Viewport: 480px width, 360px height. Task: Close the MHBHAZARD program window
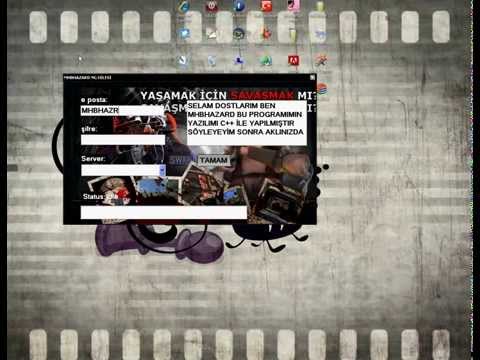tap(312, 77)
